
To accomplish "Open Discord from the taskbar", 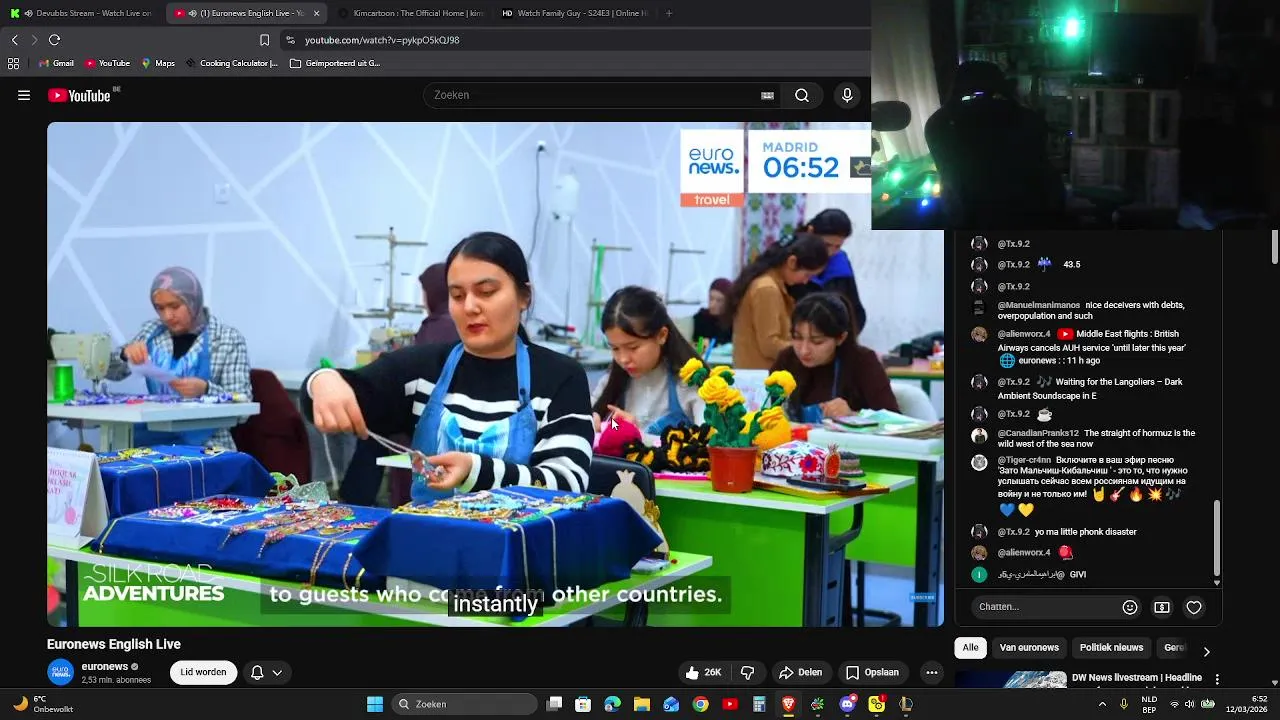I will click(x=847, y=704).
